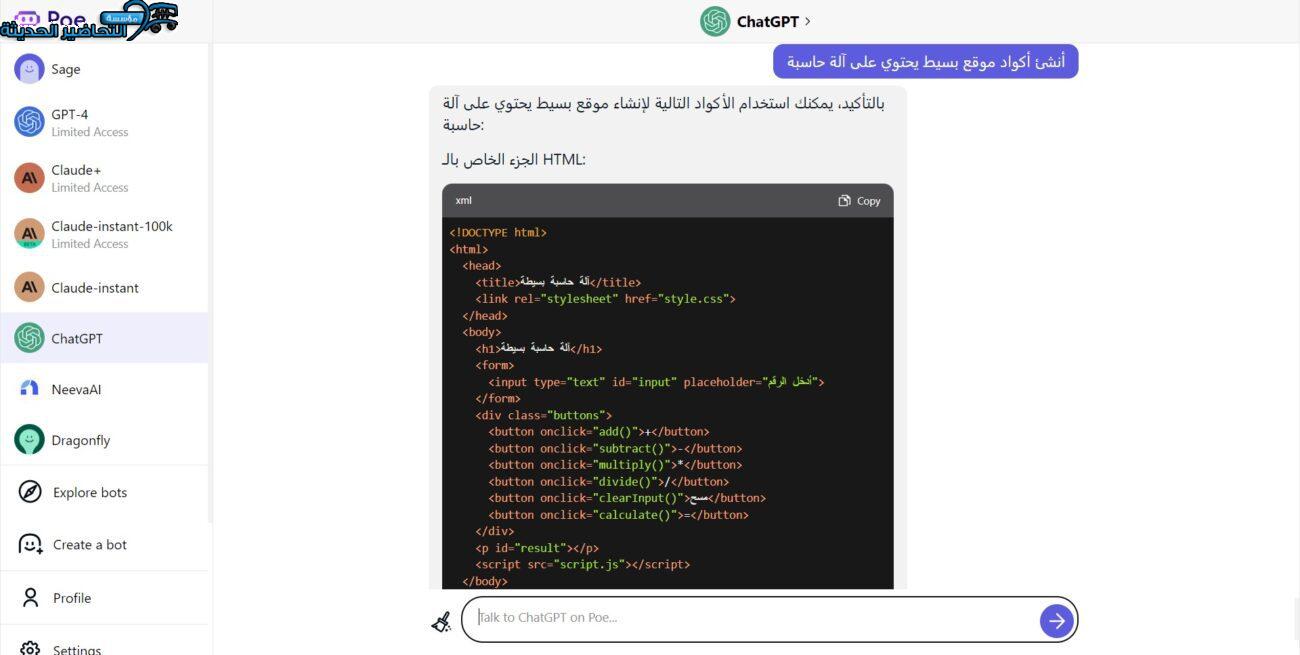
Task: Select the GPT-4 bot icon
Action: [29, 122]
